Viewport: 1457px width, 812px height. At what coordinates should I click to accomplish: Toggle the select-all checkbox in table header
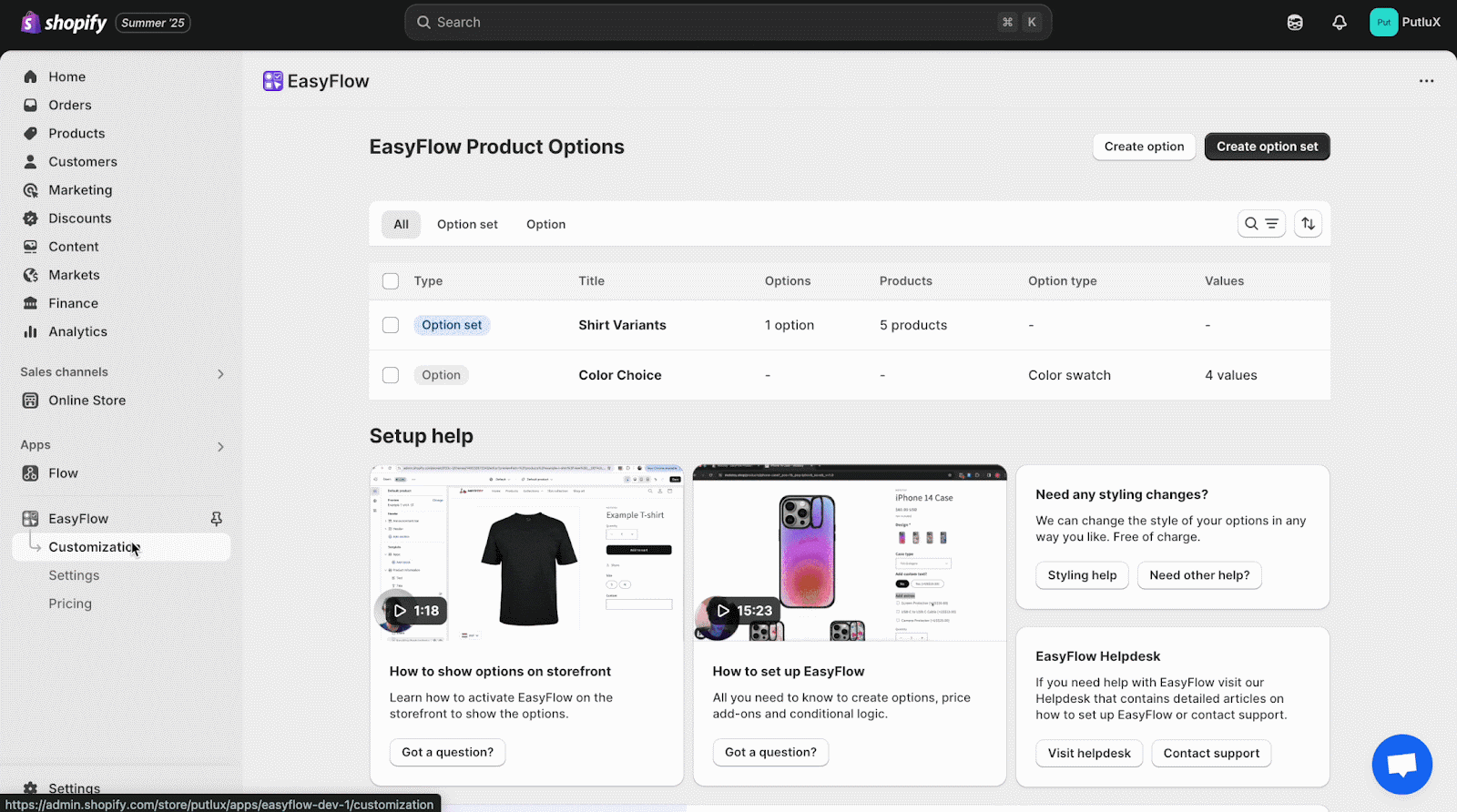(391, 281)
